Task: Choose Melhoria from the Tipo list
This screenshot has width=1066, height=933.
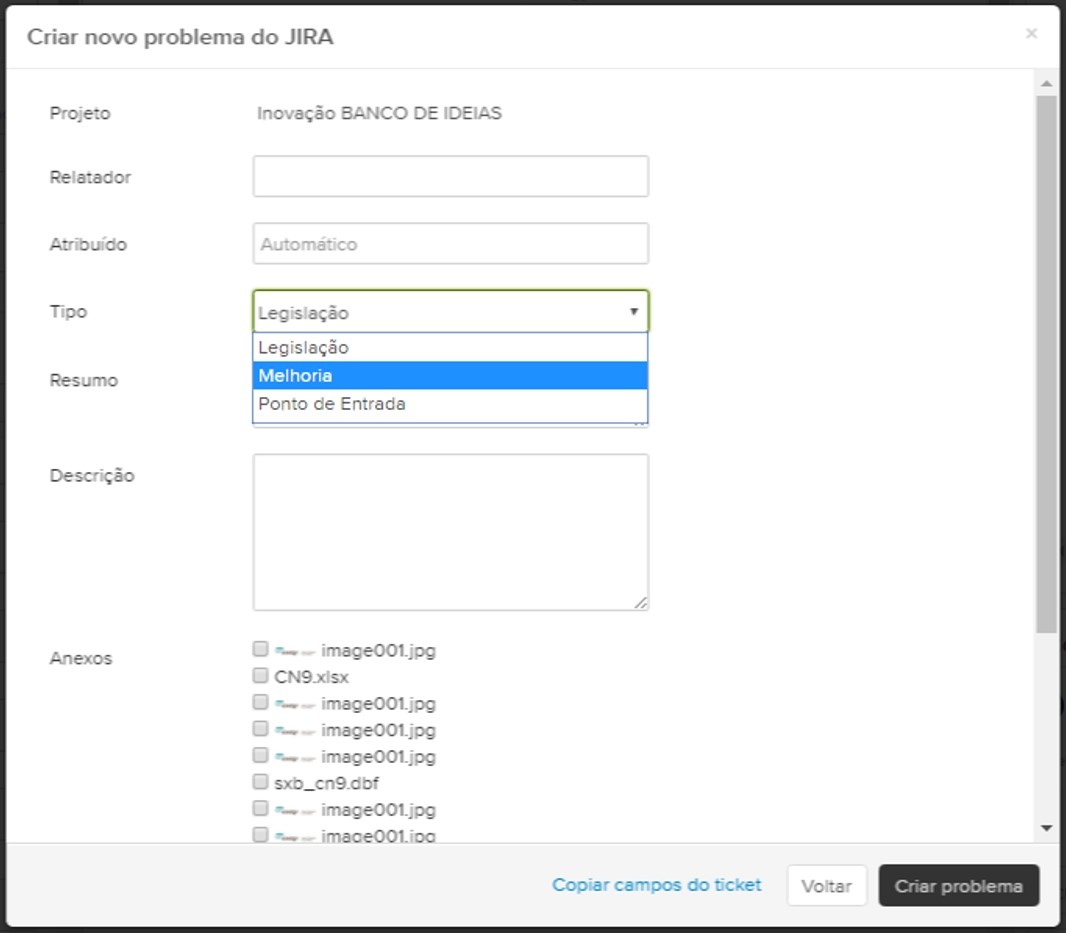Action: coord(450,376)
